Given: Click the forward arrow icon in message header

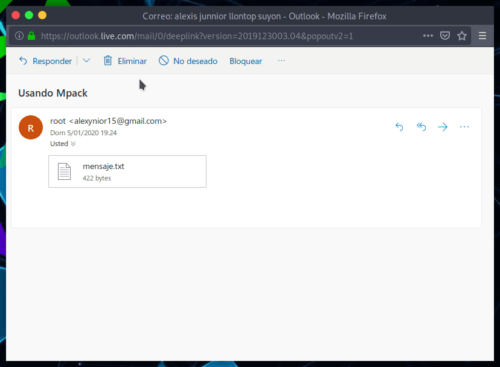Looking at the screenshot, I should point(443,127).
